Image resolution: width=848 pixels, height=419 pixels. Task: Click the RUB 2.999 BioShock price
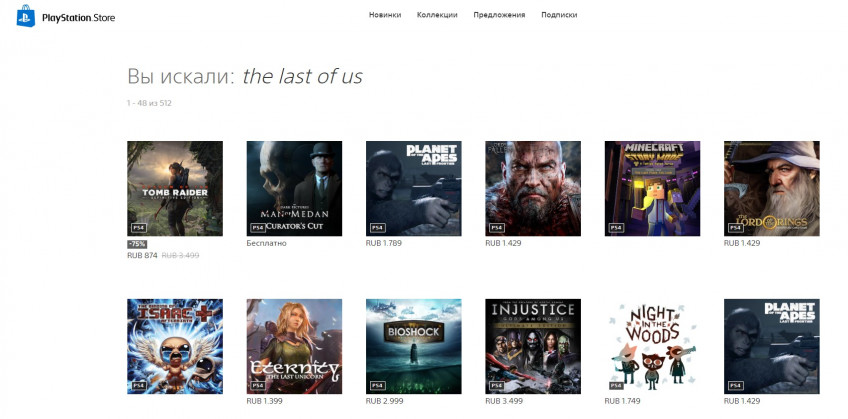tap(384, 401)
